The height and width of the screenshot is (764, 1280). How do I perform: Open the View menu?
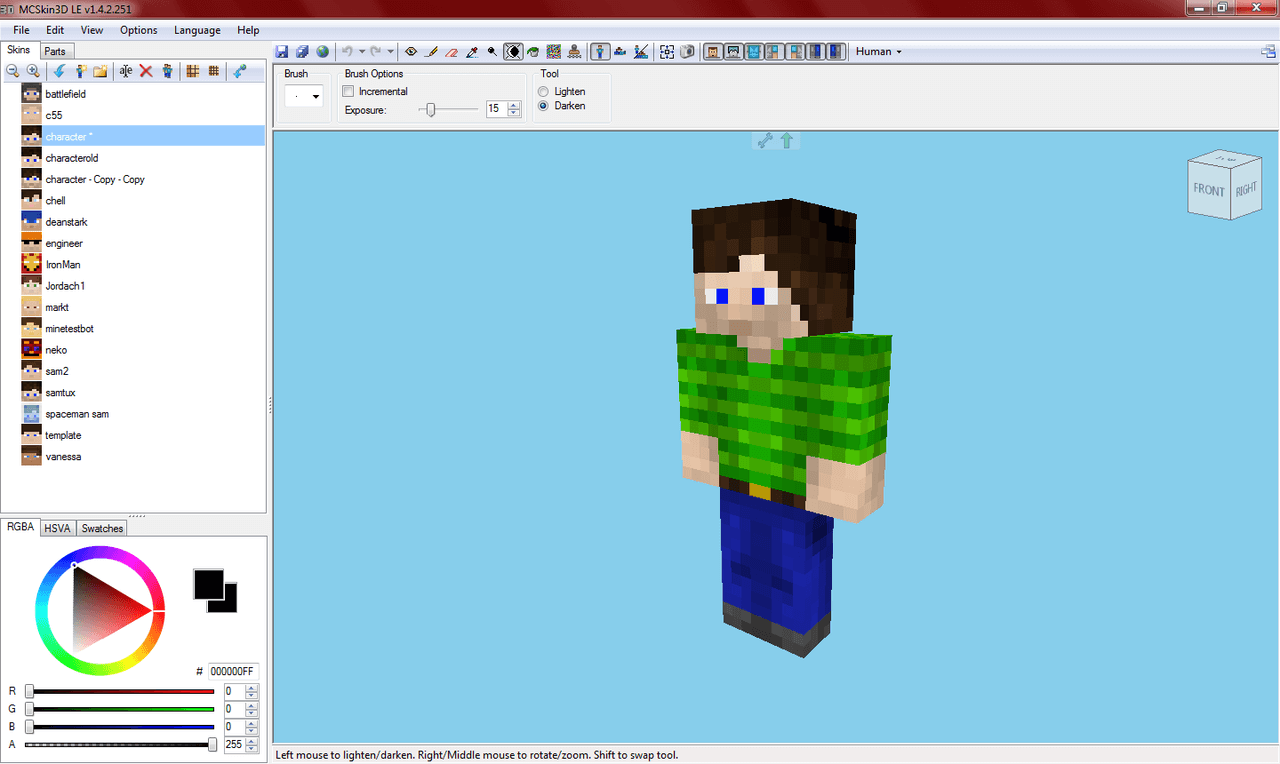tap(92, 30)
